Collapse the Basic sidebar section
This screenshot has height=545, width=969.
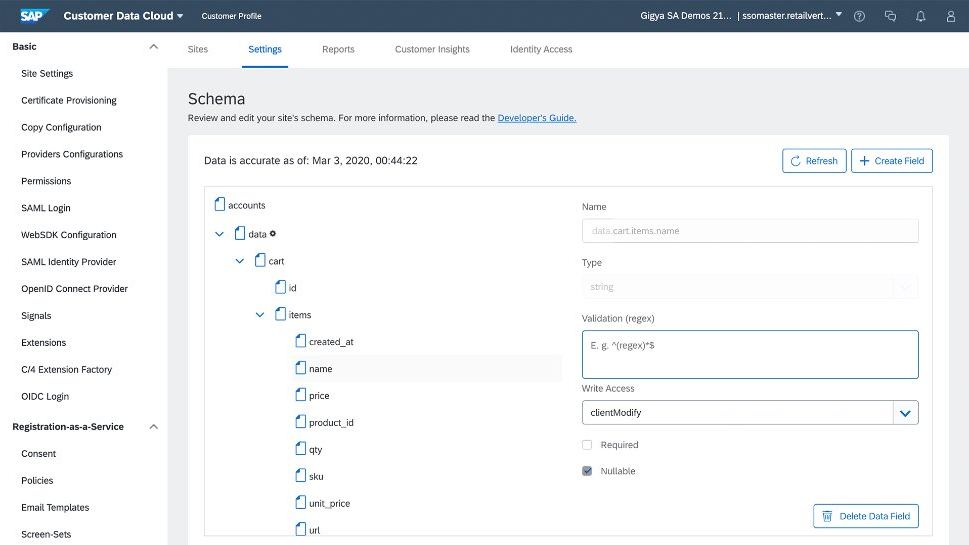pos(153,47)
